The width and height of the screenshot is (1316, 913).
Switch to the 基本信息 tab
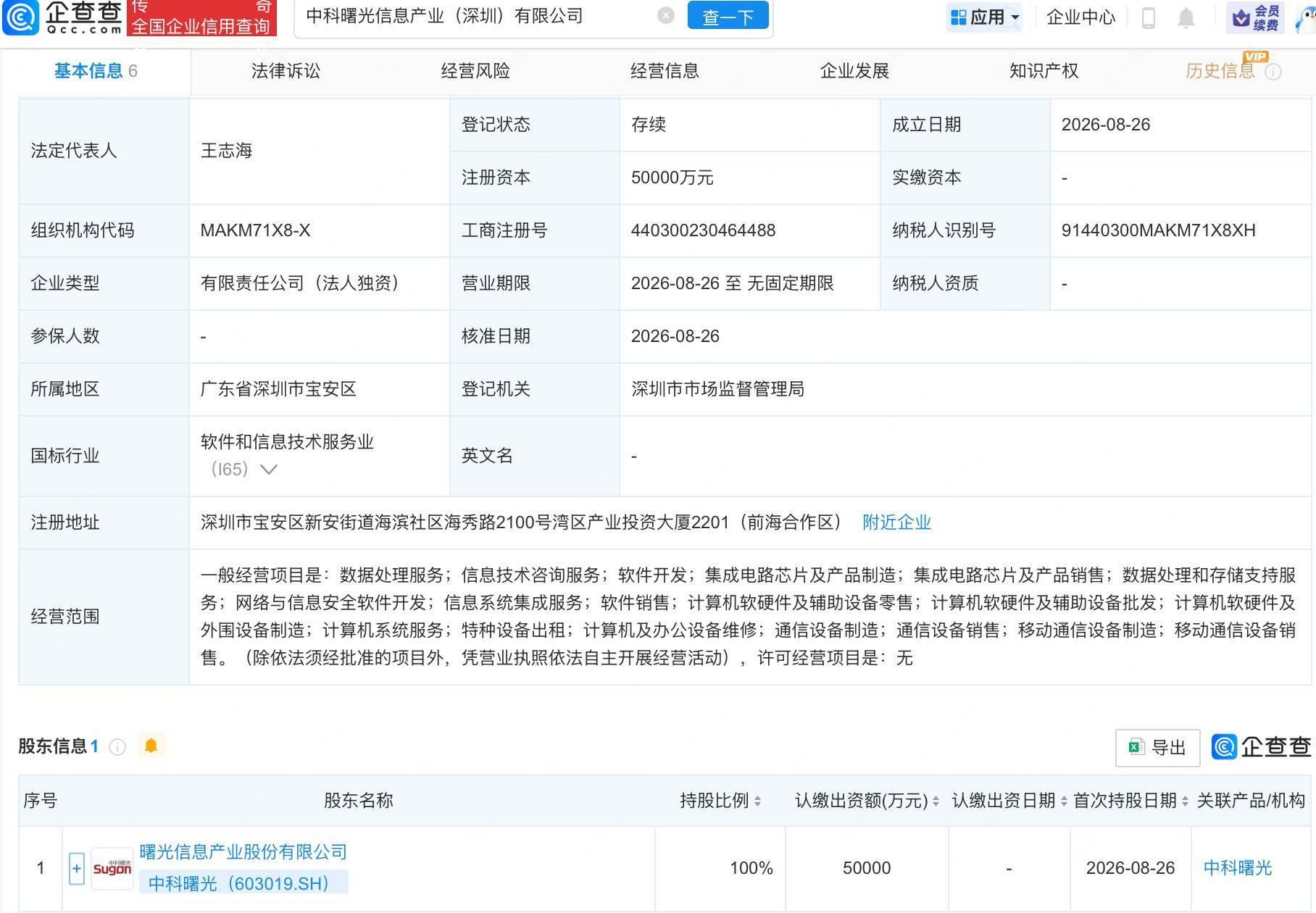[x=96, y=71]
